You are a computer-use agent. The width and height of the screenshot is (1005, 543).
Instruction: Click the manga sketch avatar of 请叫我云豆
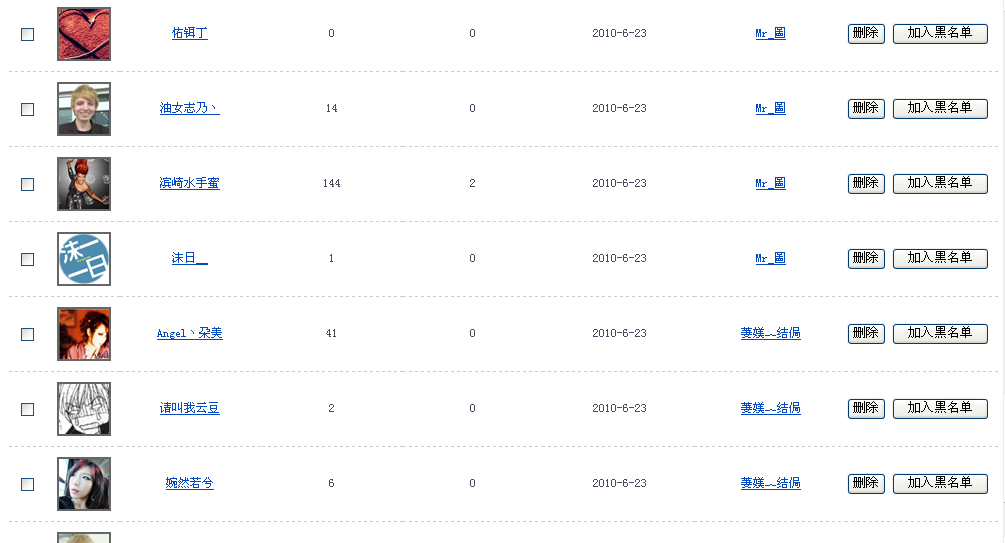84,409
